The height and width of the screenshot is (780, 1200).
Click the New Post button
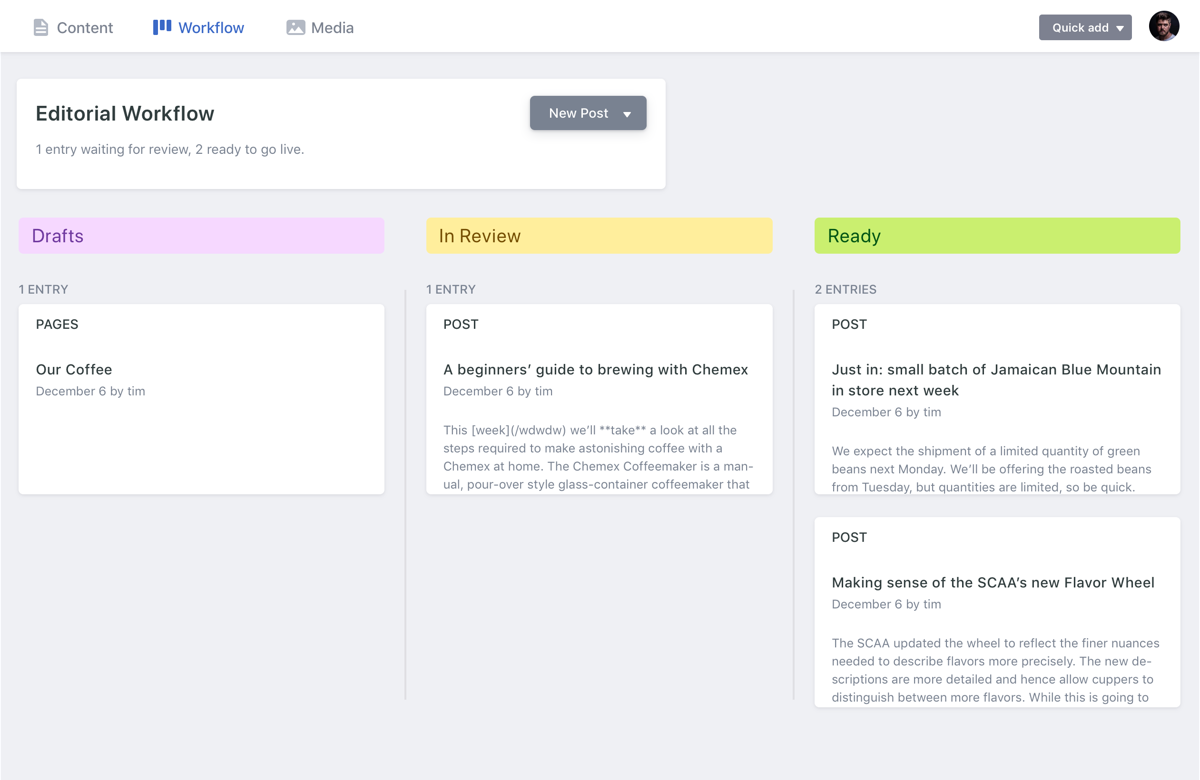580,113
